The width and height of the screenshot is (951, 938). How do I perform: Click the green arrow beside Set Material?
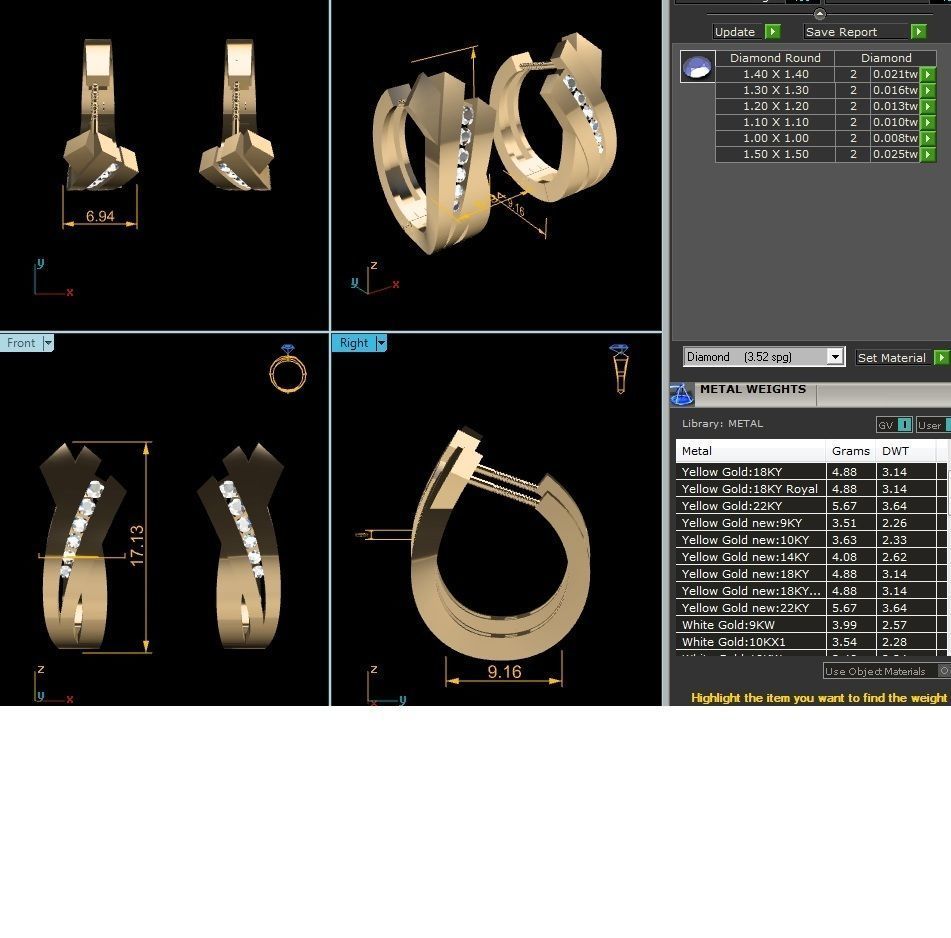tap(941, 358)
